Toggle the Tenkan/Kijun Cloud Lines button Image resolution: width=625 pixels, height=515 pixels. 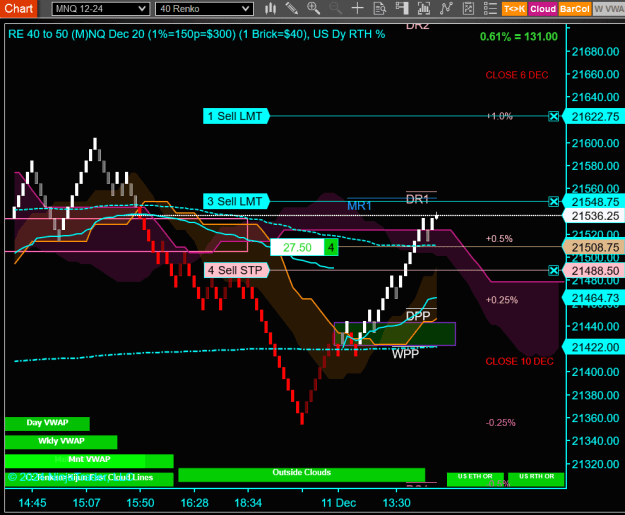[x=89, y=479]
